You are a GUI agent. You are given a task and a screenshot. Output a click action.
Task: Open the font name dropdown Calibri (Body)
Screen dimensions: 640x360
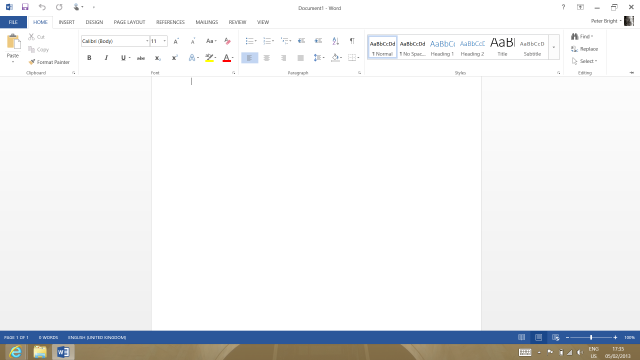click(x=147, y=41)
